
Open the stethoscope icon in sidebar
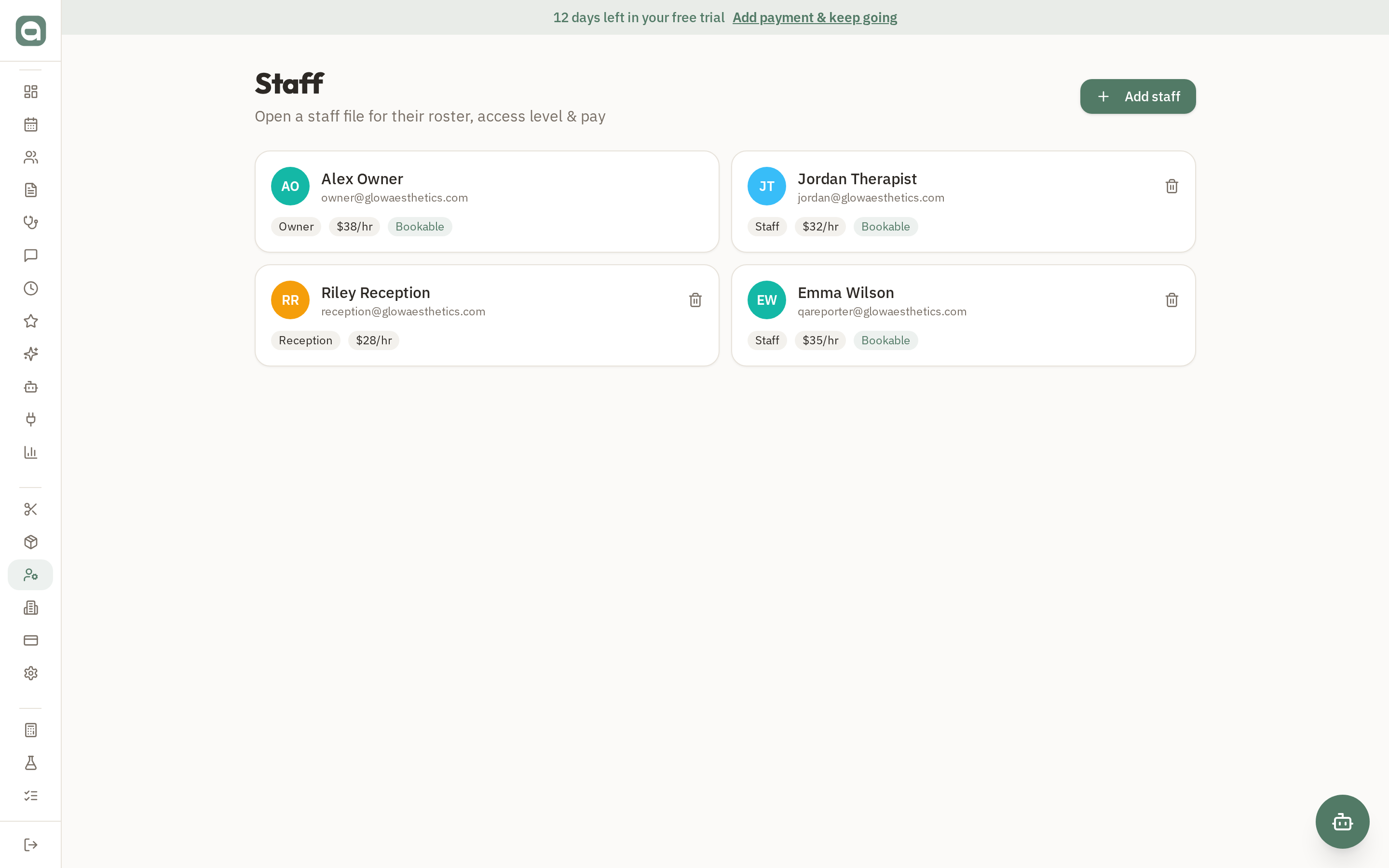click(30, 223)
